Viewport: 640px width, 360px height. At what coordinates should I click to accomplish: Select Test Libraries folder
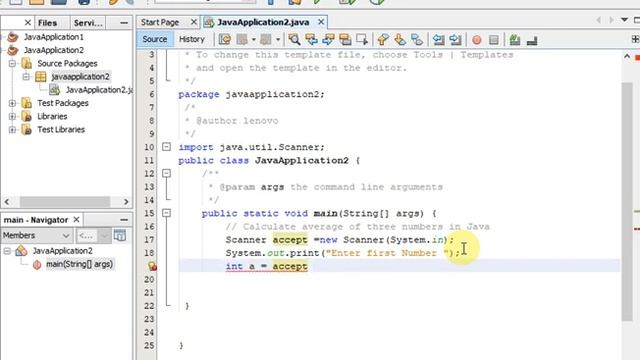pos(61,130)
